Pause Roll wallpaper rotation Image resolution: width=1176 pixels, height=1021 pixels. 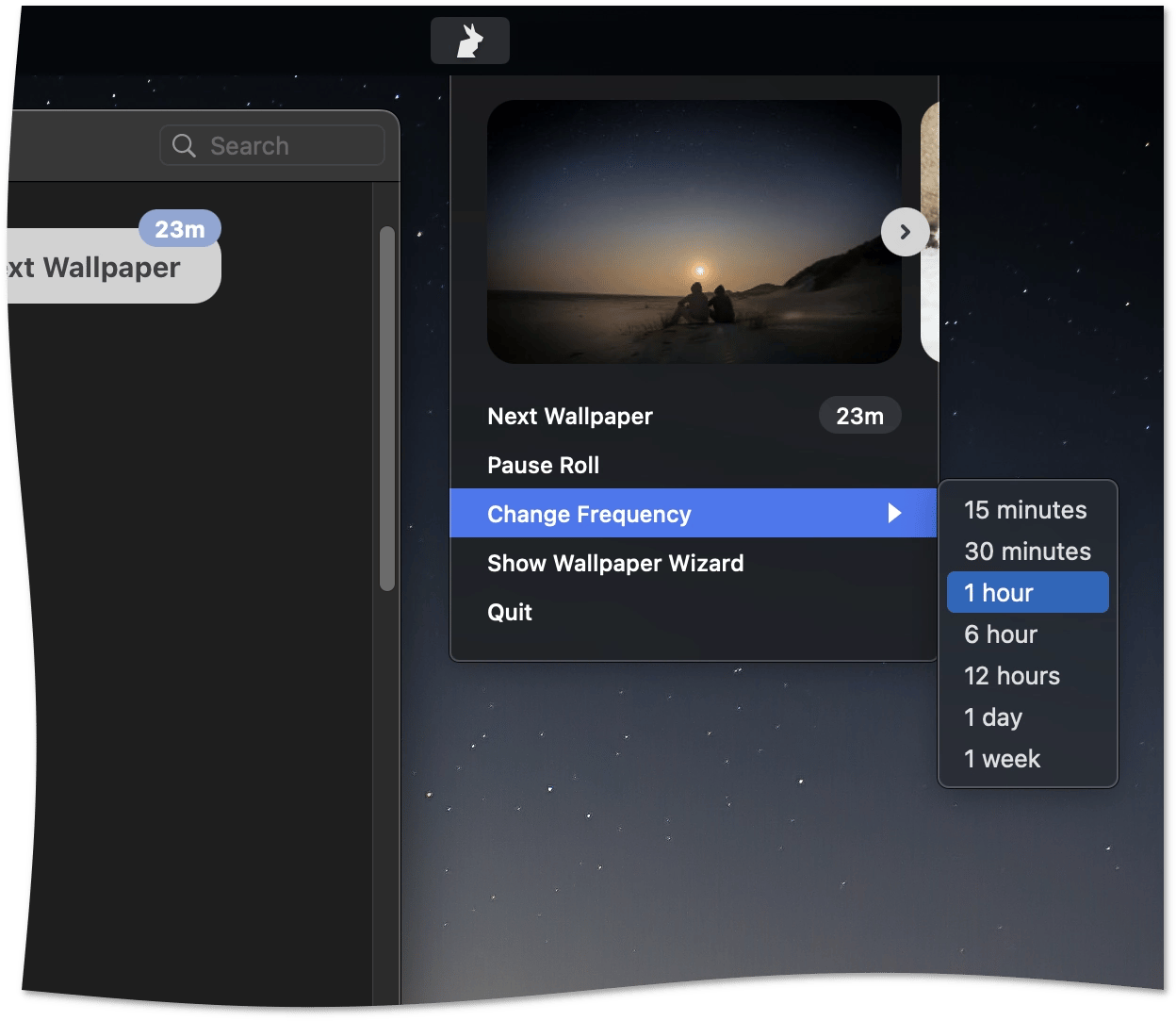click(544, 465)
